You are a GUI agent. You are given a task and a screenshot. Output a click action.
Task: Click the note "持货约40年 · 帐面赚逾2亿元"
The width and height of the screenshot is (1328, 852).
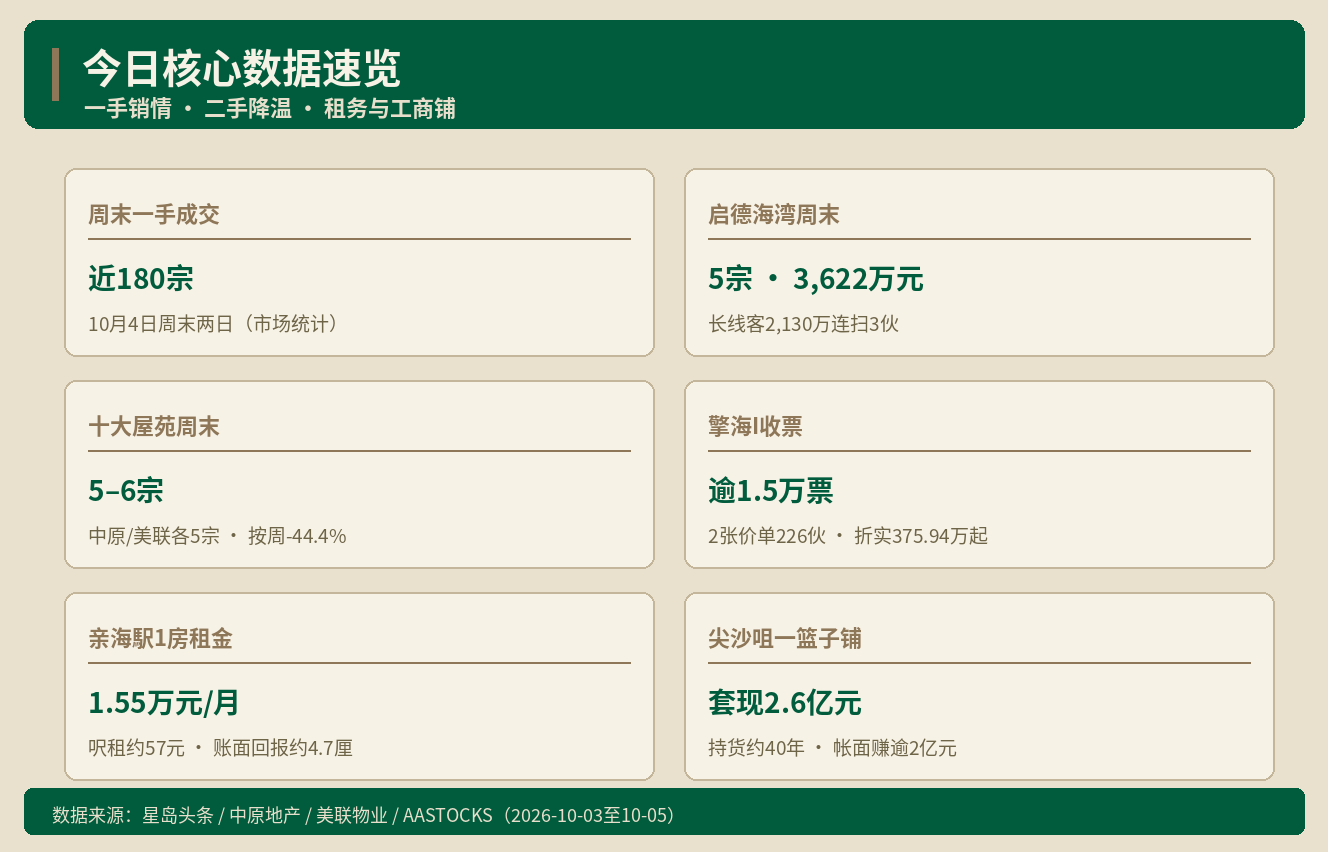833,748
